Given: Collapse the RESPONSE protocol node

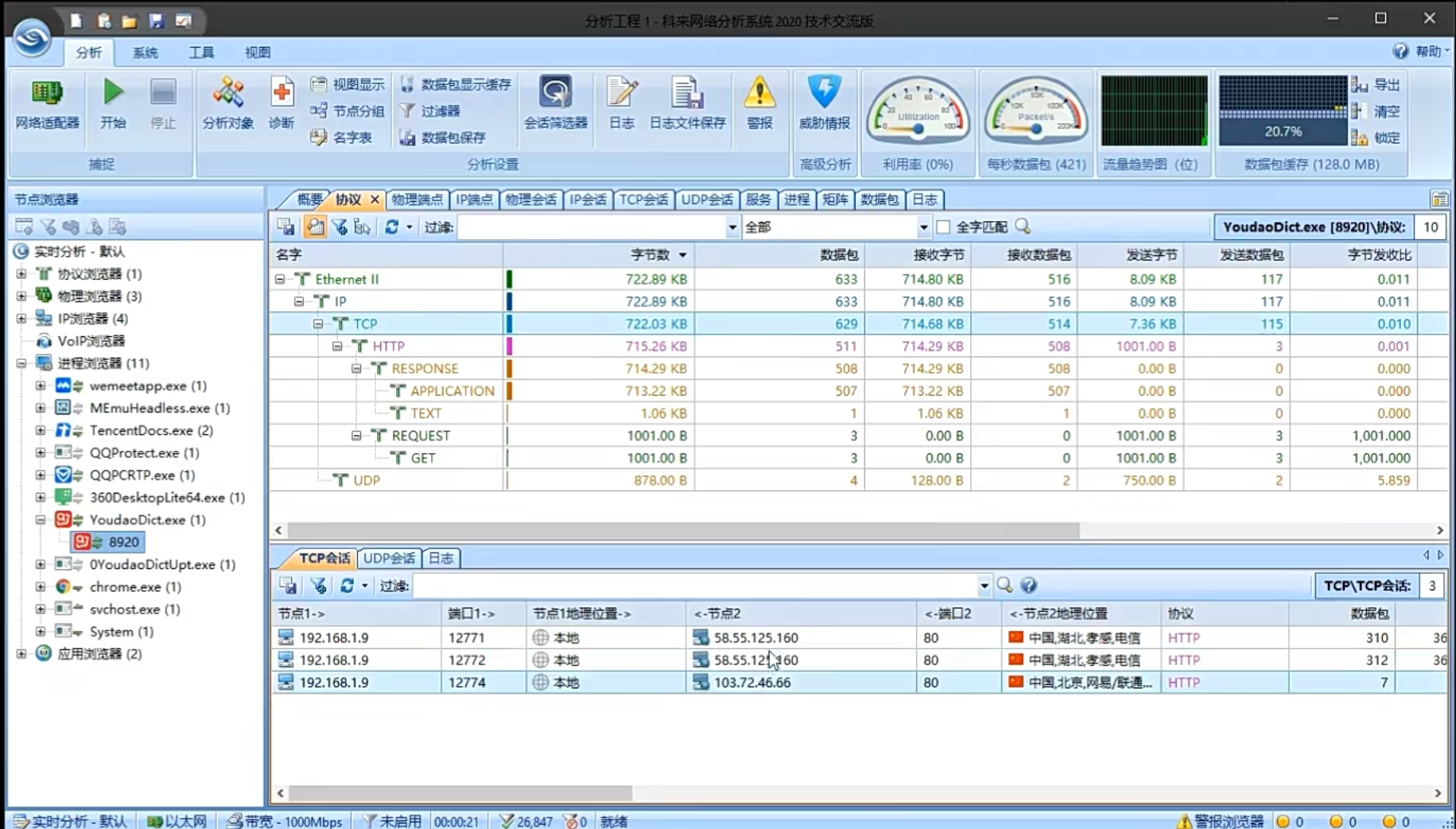Looking at the screenshot, I should [356, 368].
